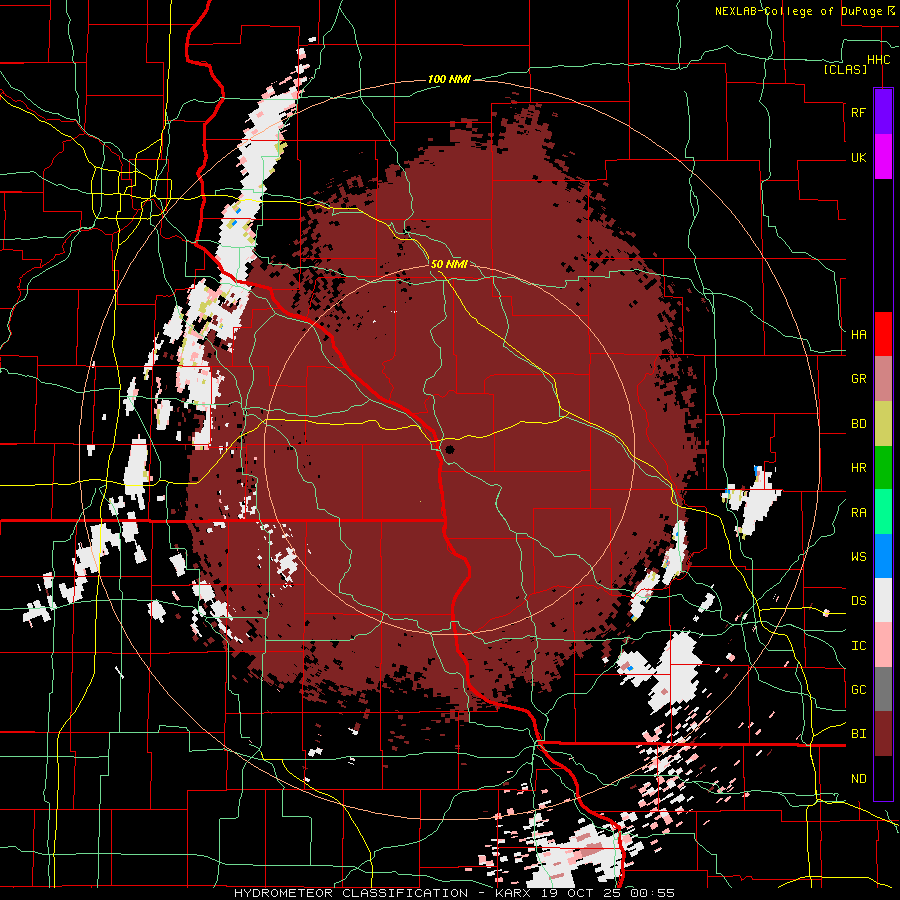Click the 100 NMI range ring label

tap(449, 79)
